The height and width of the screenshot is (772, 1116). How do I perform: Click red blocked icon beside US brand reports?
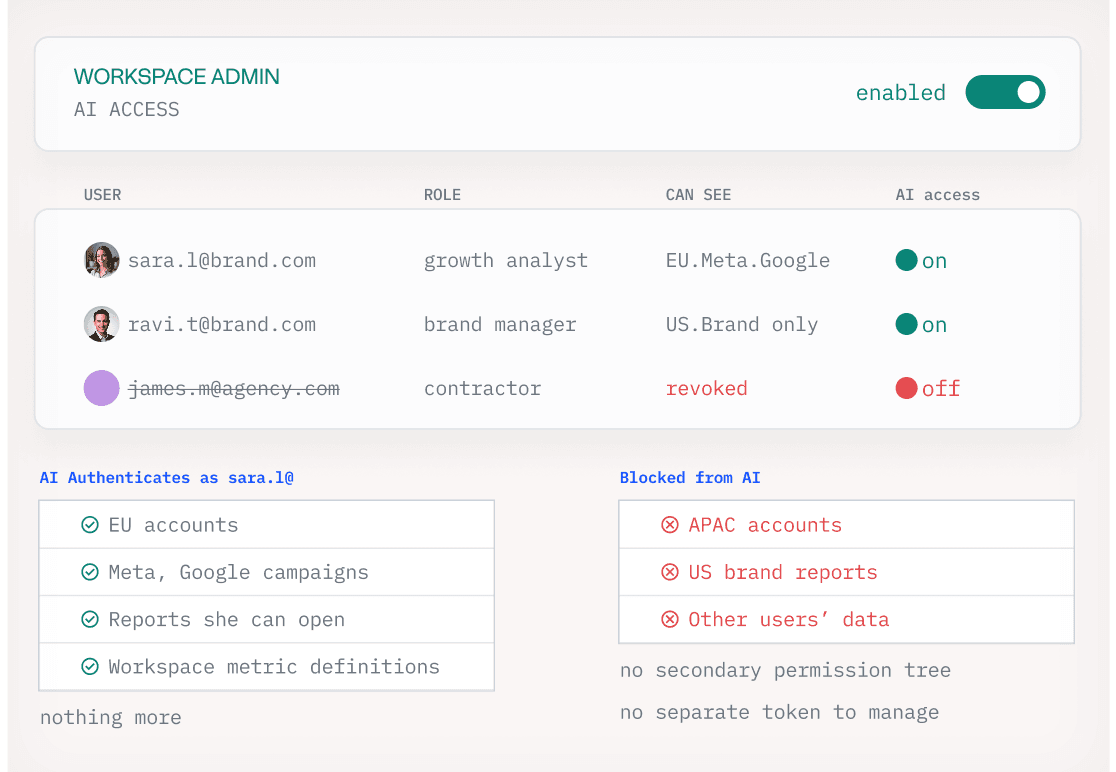tap(670, 572)
